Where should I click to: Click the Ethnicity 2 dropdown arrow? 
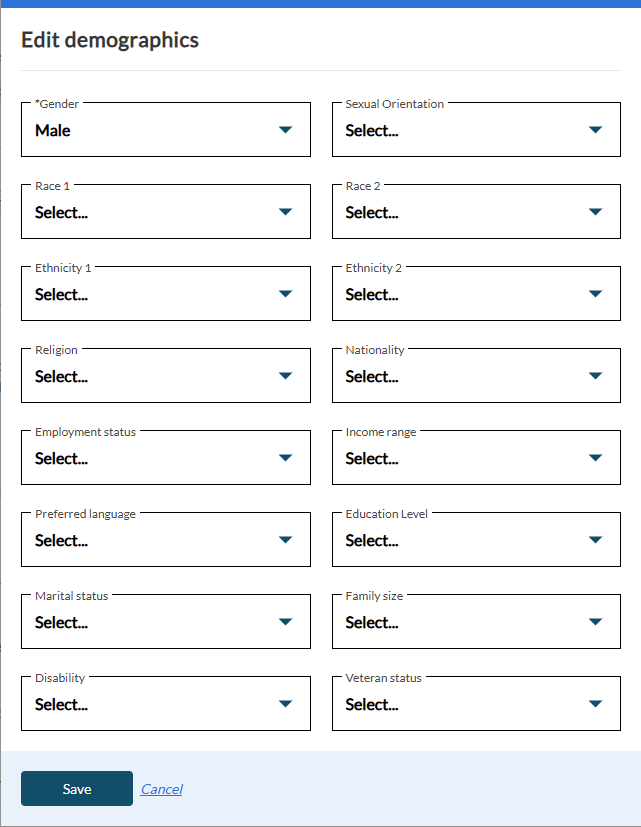pos(596,294)
